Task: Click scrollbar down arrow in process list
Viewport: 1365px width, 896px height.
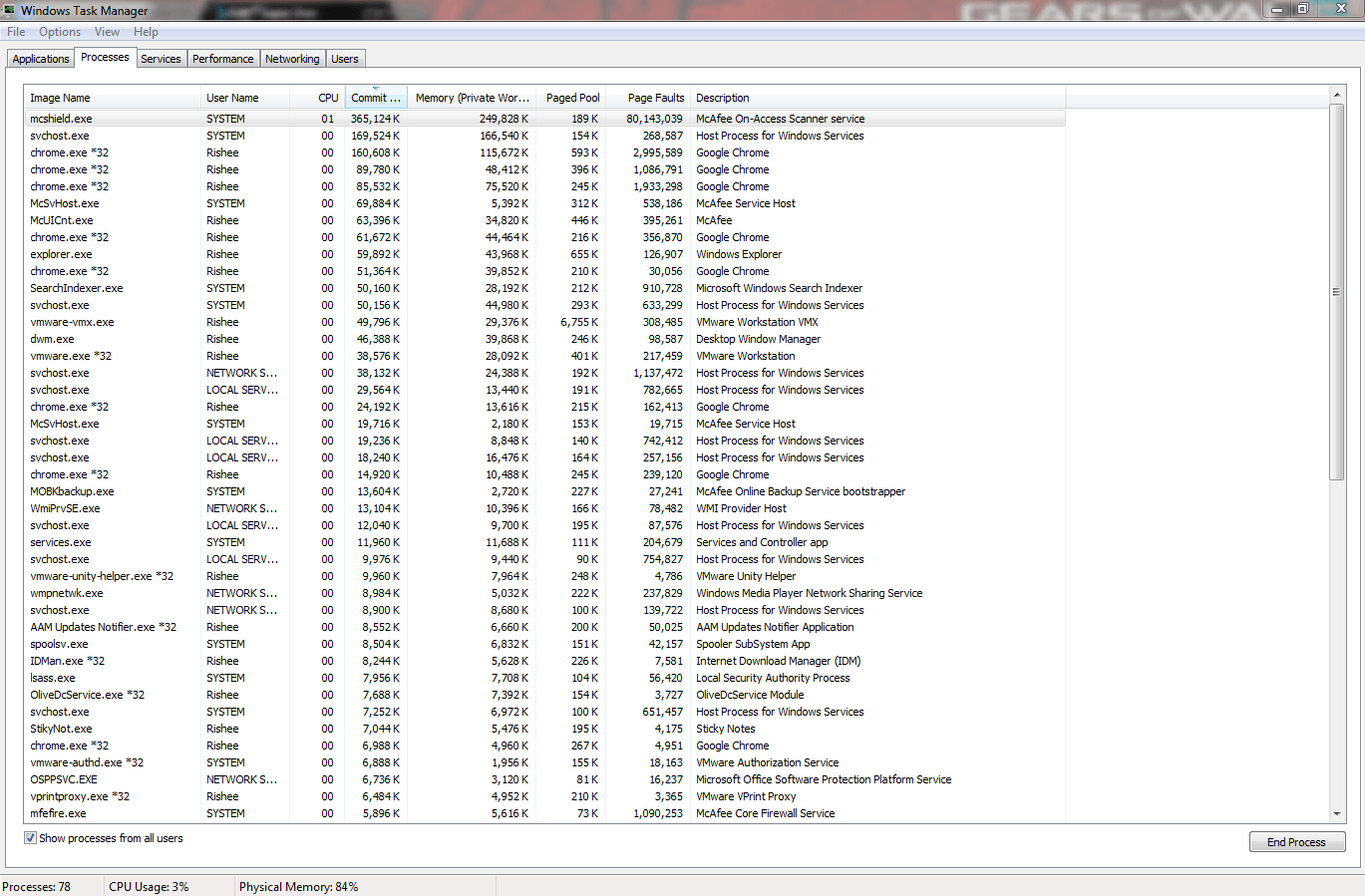Action: click(x=1337, y=814)
